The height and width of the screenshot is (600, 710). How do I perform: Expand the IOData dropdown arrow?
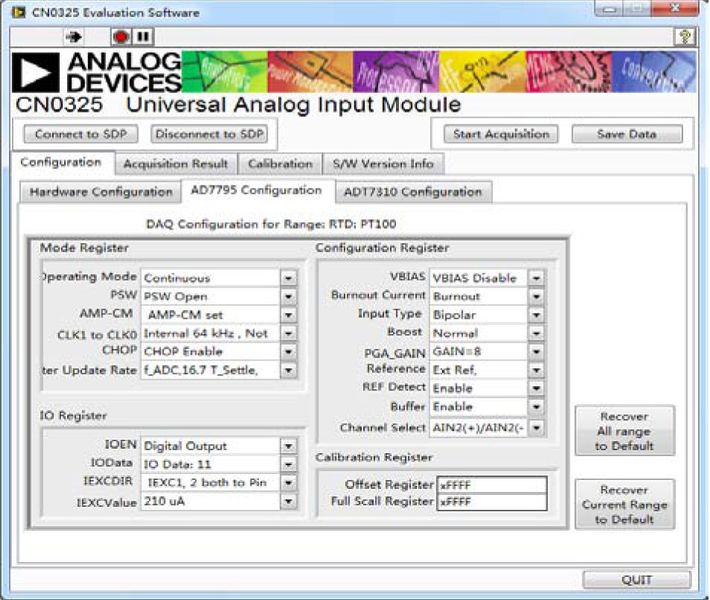click(288, 465)
